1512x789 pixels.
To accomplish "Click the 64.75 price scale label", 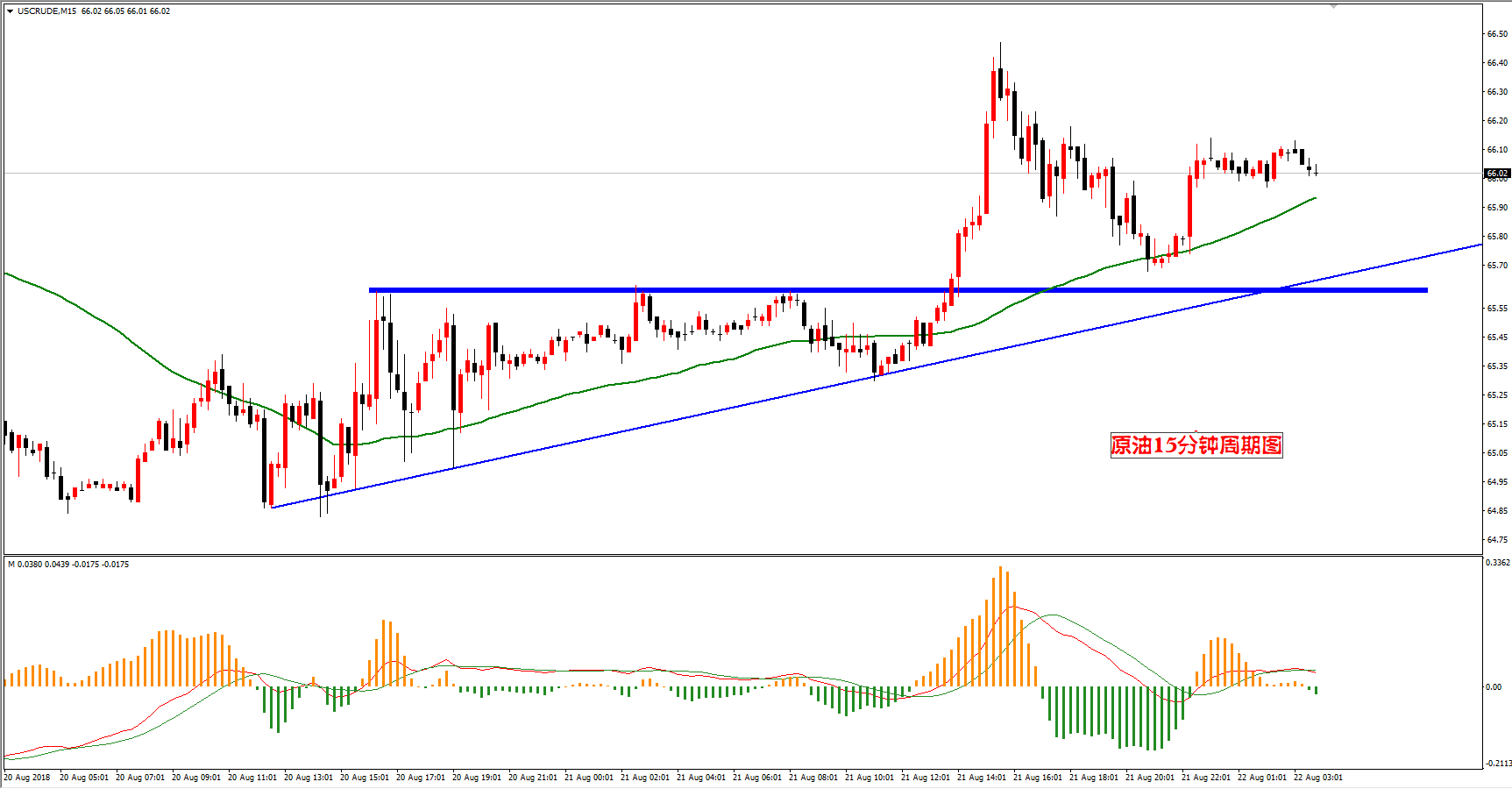I will click(1497, 540).
